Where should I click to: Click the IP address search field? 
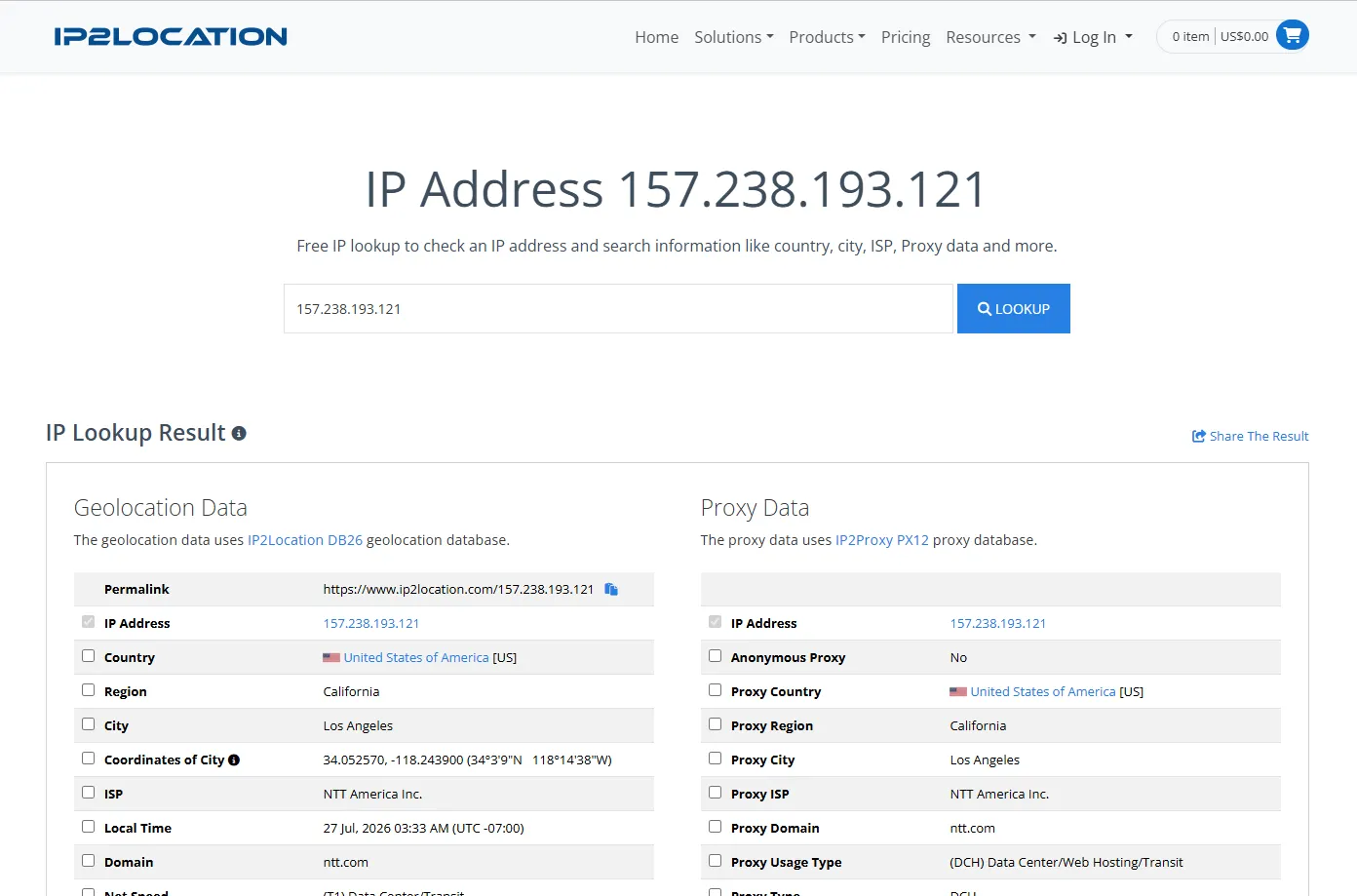coord(618,309)
